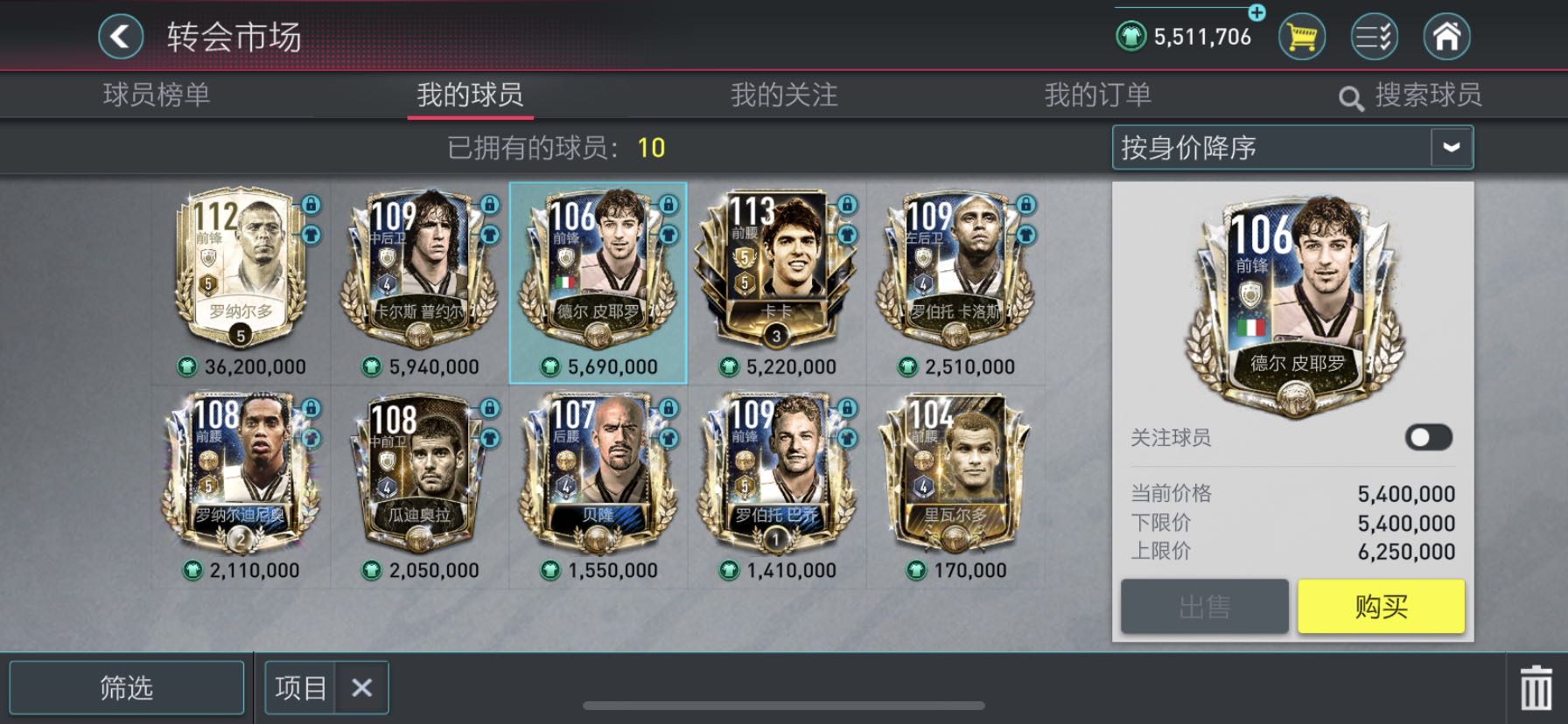This screenshot has height=724, width=1568.
Task: Go back using the arrow icon
Action: tap(121, 37)
